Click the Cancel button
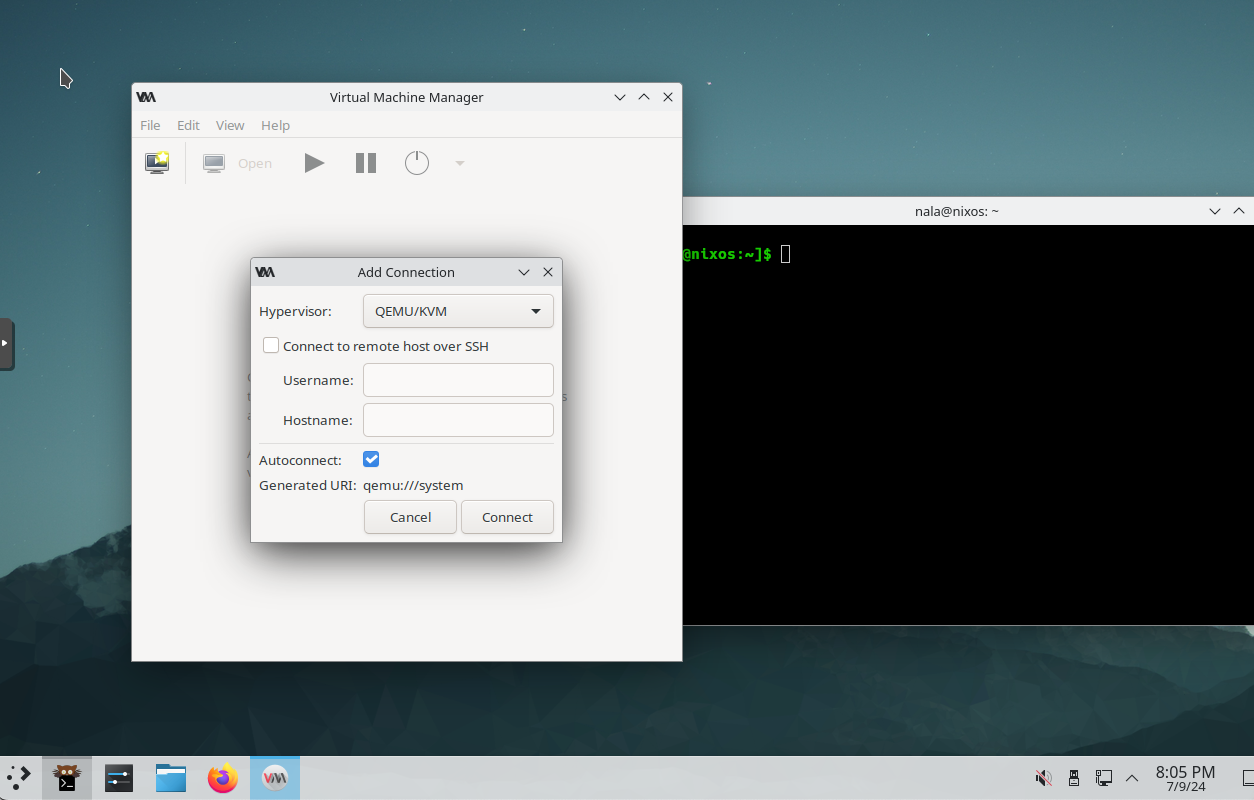This screenshot has width=1254, height=800. click(410, 517)
